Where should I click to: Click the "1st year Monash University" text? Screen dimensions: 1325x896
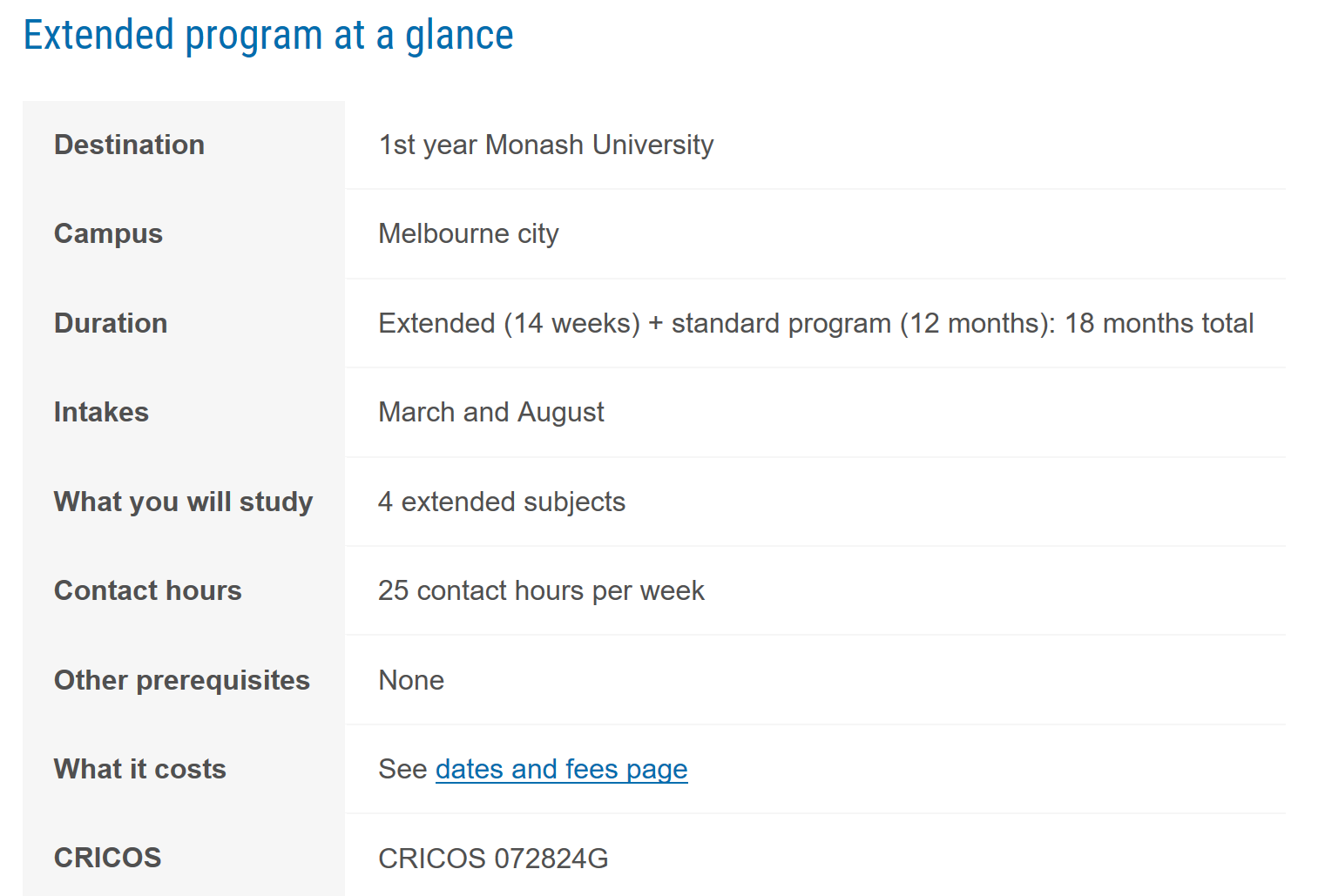pyautogui.click(x=545, y=145)
